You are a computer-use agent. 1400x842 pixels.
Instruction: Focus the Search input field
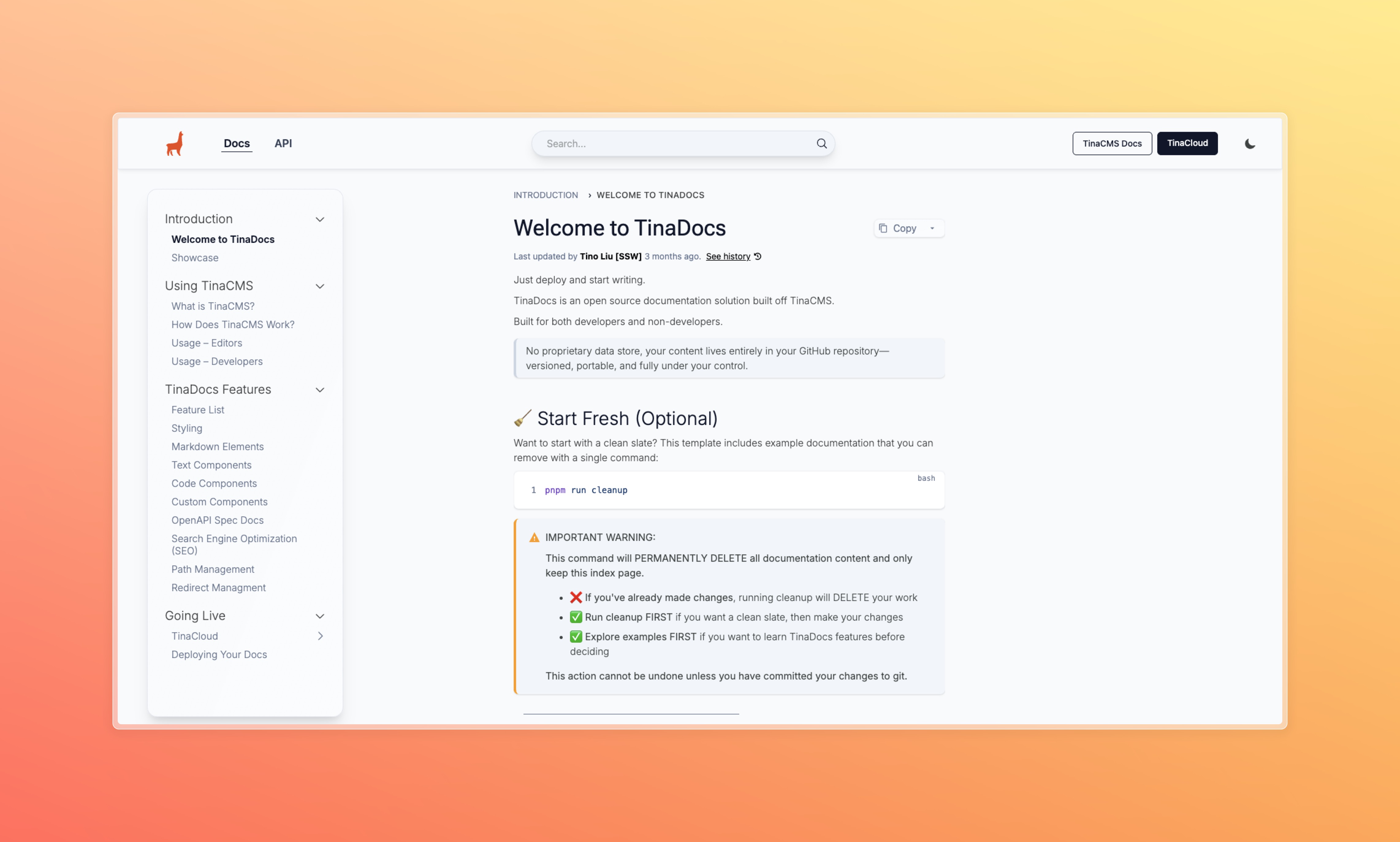coord(675,144)
